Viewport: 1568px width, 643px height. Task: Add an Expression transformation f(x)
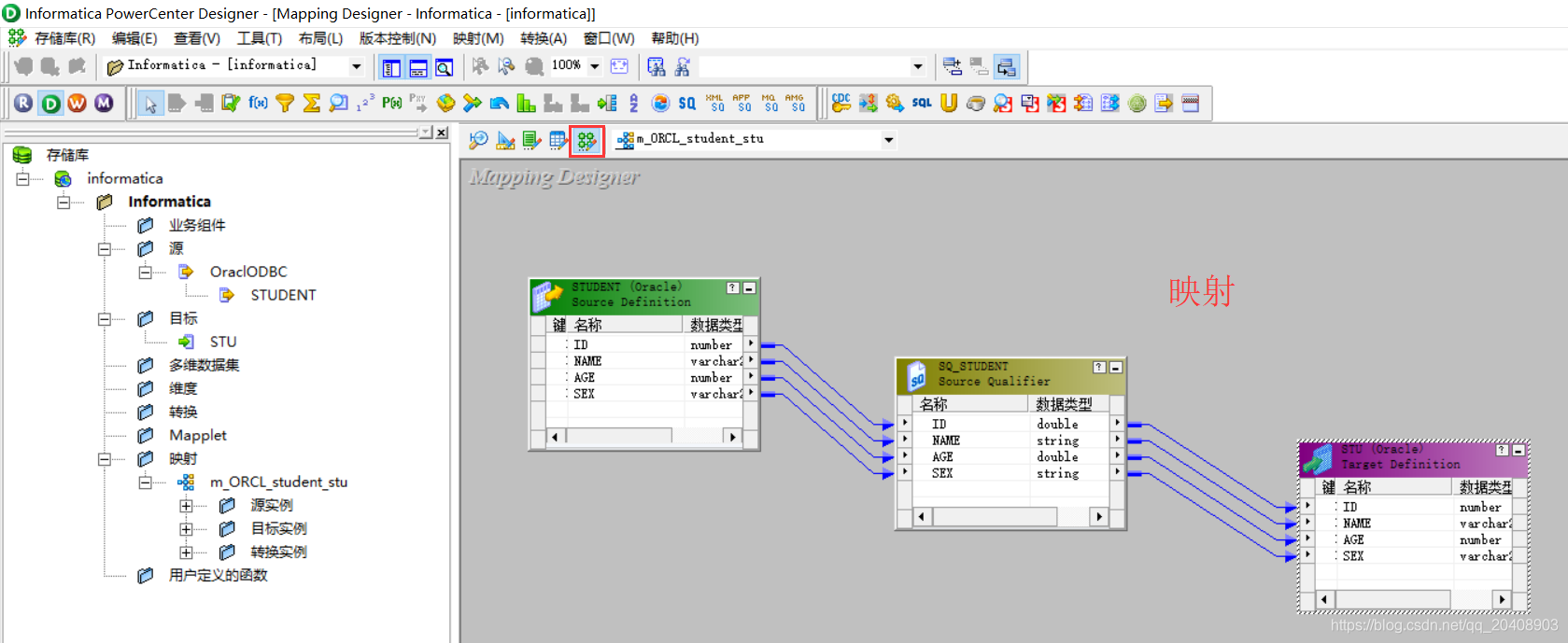click(x=258, y=103)
